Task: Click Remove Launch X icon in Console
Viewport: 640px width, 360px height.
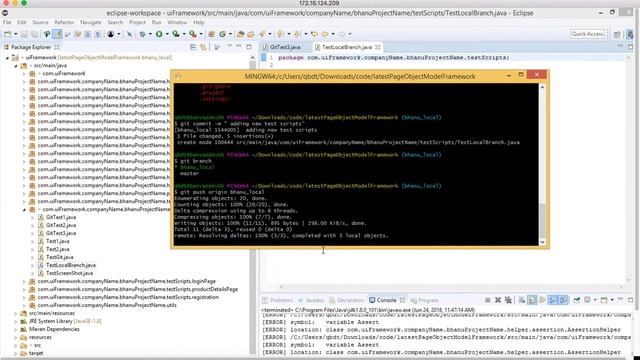Action: (498, 300)
